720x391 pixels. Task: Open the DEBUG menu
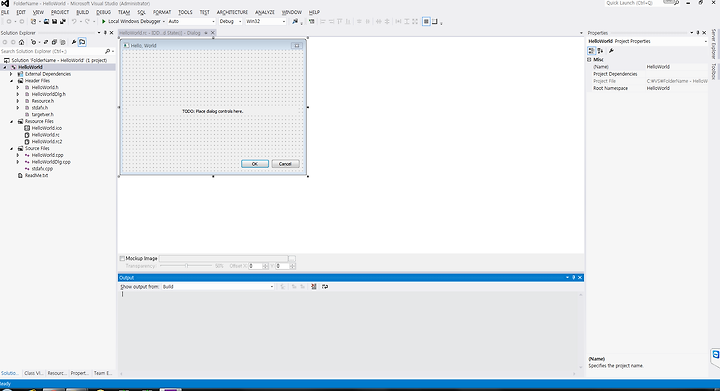pos(103,12)
